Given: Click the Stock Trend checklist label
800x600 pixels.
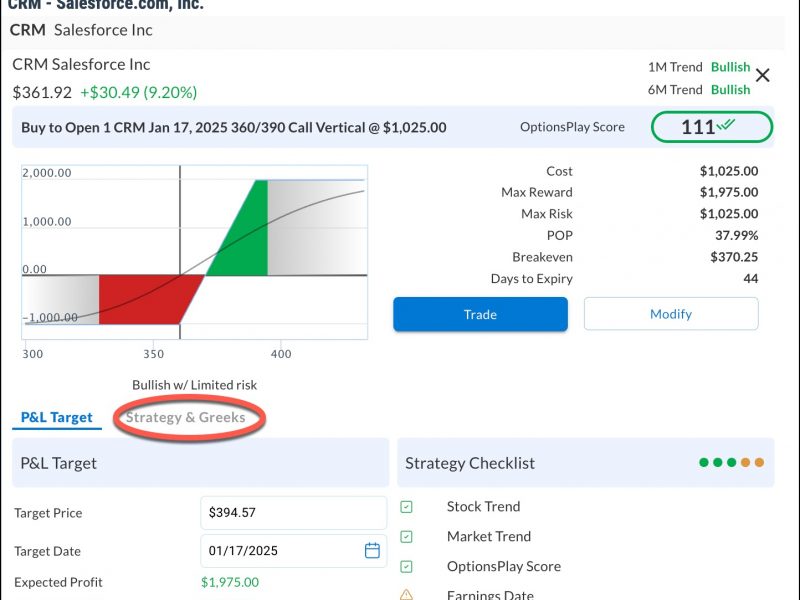Looking at the screenshot, I should (x=484, y=507).
